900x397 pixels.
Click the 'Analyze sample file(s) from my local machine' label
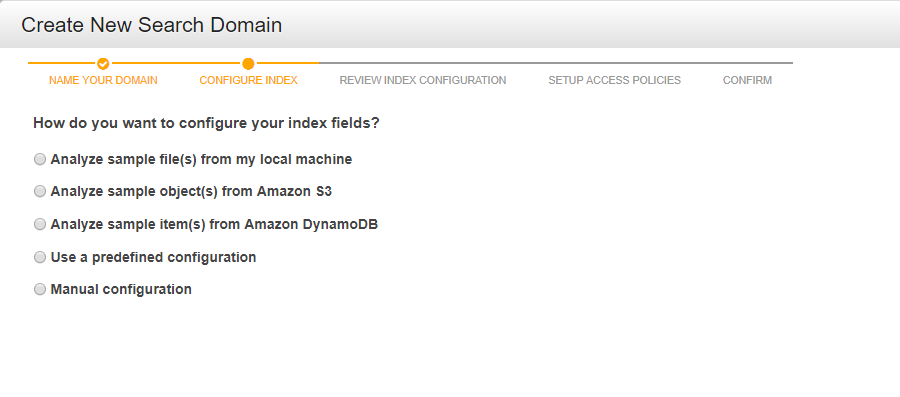pyautogui.click(x=201, y=159)
